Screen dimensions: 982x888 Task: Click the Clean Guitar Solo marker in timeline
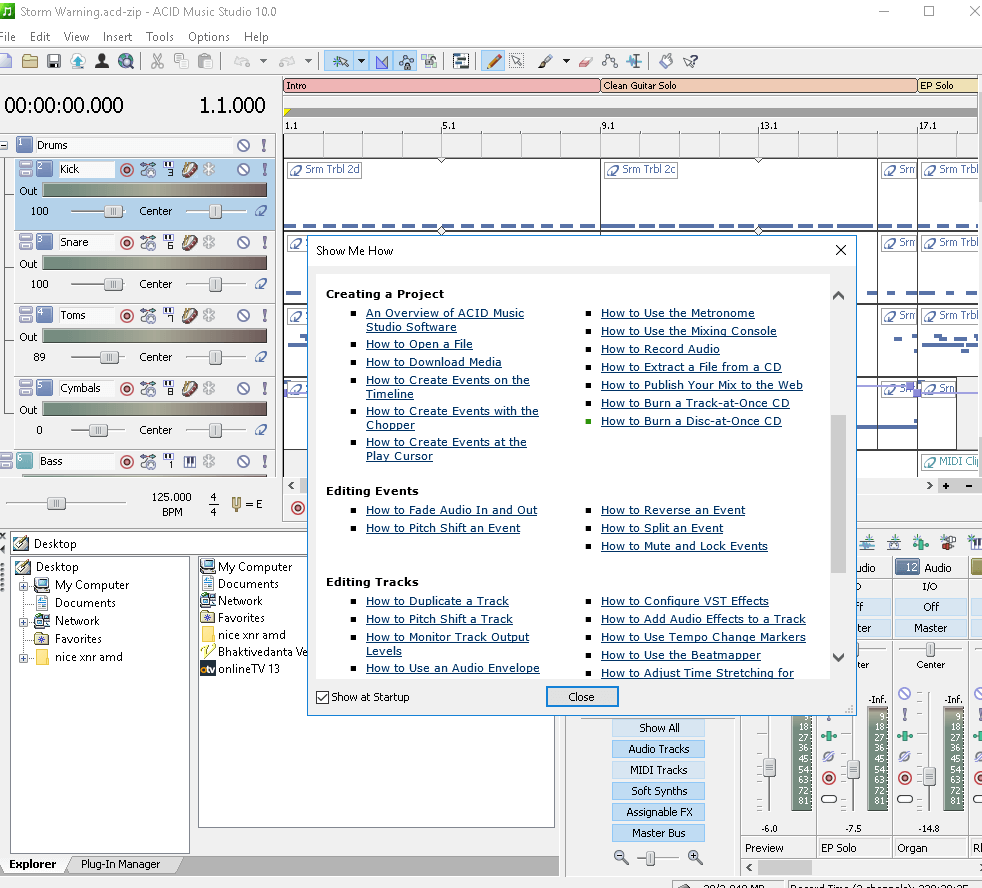point(640,85)
